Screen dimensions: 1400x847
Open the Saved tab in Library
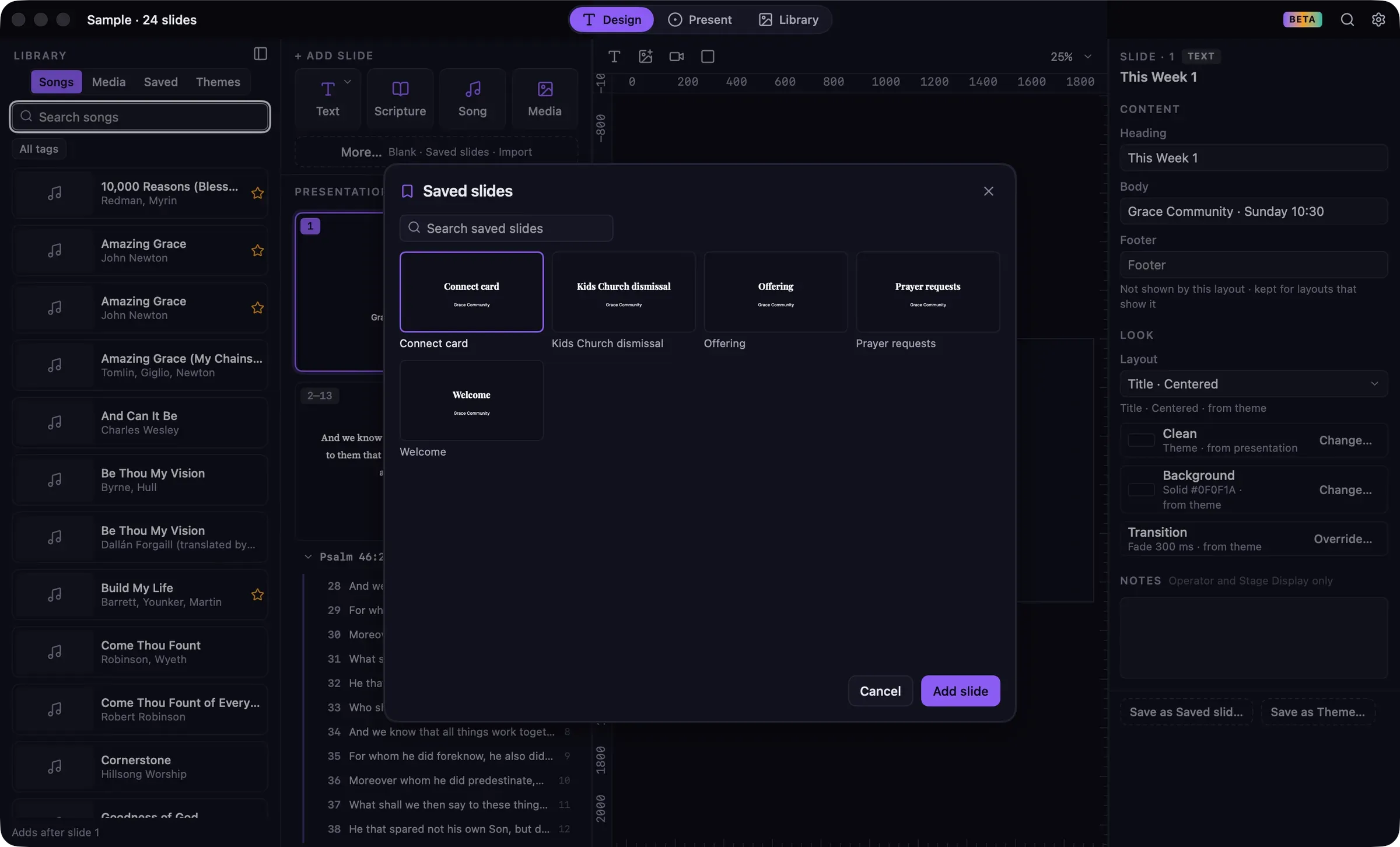(x=161, y=82)
